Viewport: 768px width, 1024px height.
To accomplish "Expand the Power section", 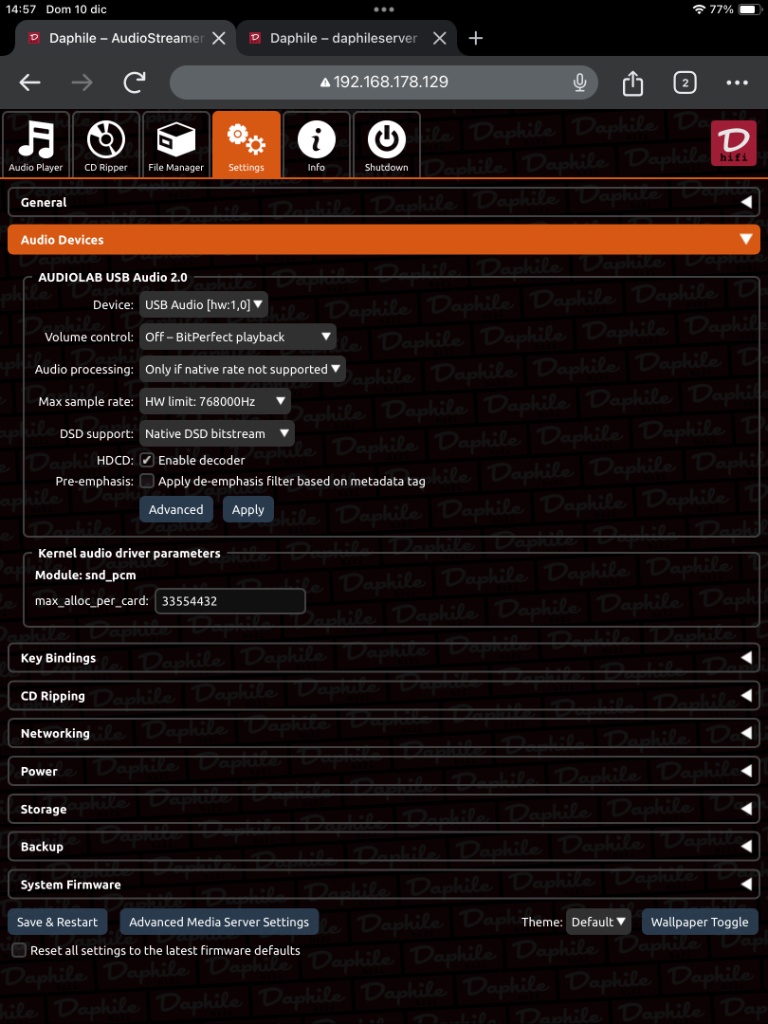I will point(384,771).
